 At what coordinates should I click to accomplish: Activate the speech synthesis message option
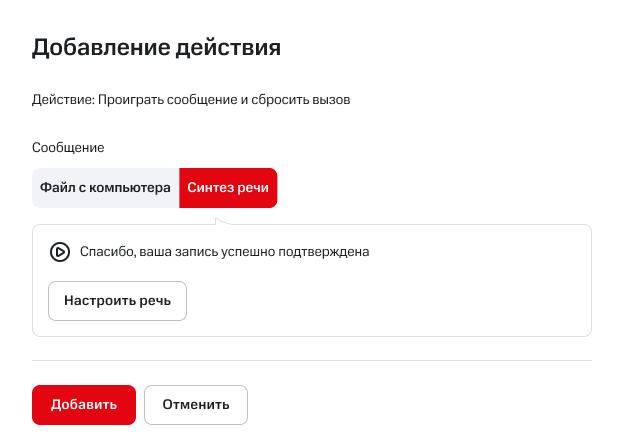228,188
